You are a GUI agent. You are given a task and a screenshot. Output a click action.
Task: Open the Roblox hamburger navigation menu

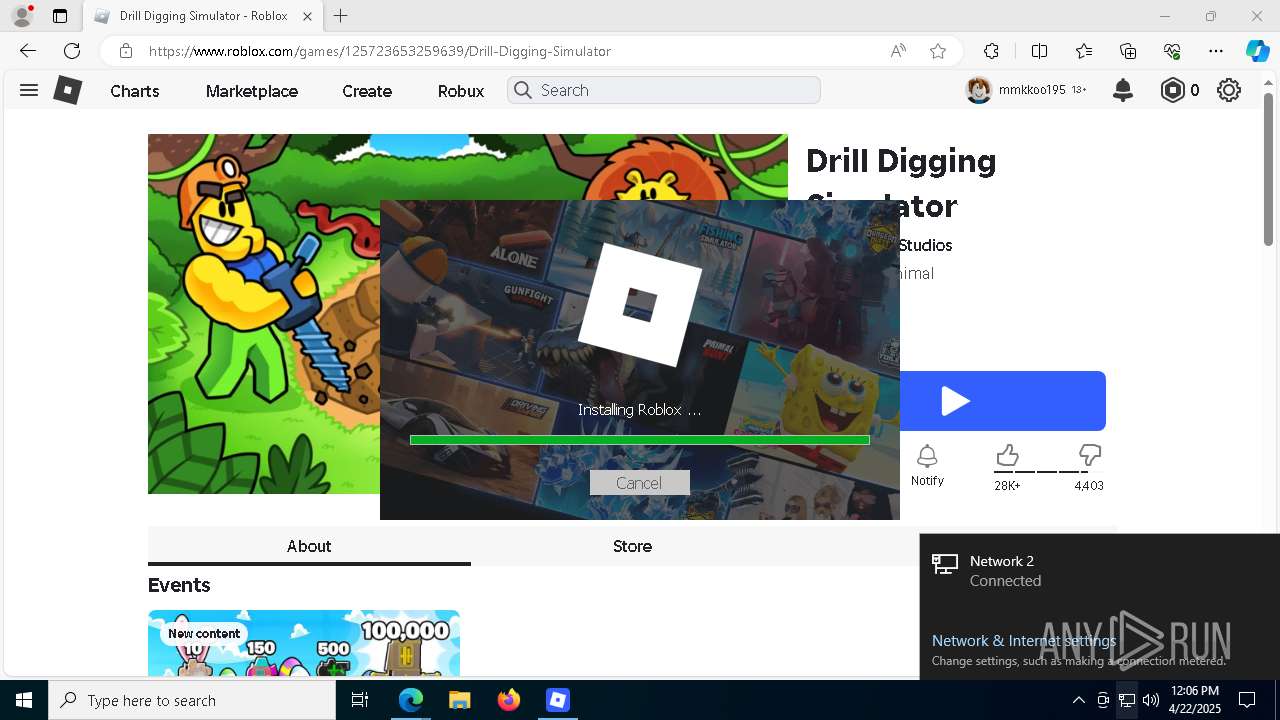[x=29, y=90]
